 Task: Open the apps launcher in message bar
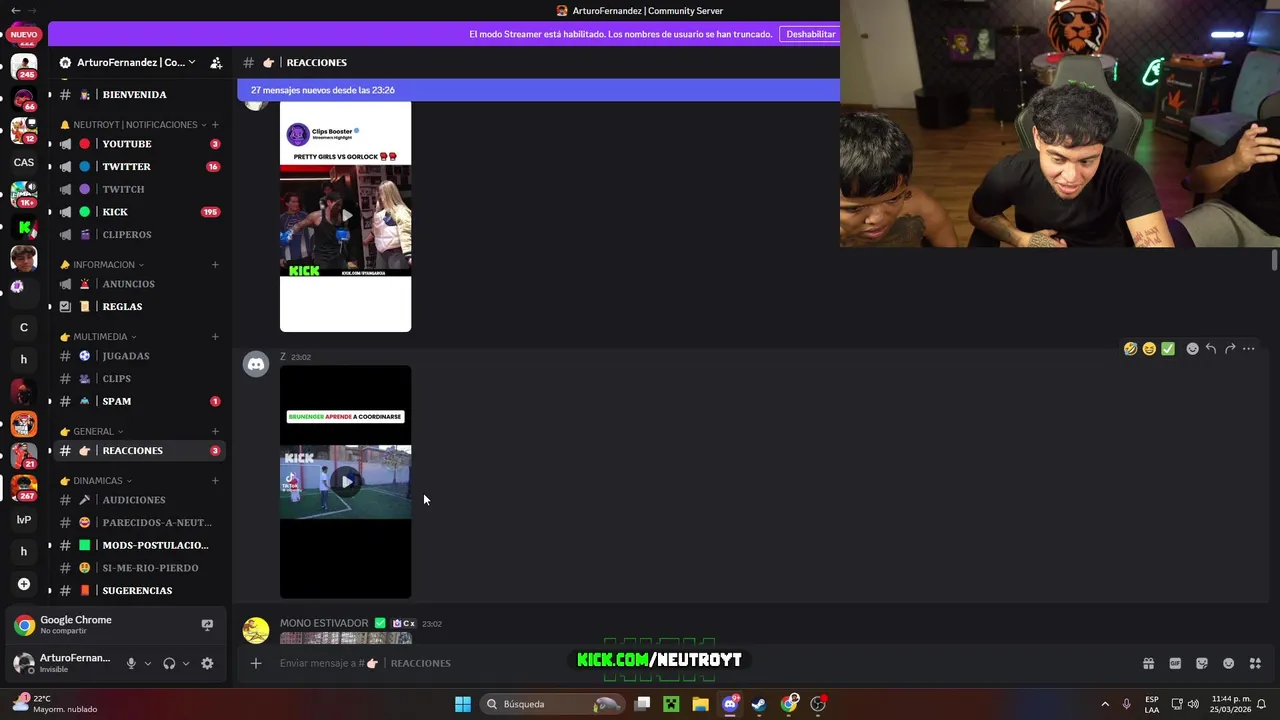click(1256, 663)
